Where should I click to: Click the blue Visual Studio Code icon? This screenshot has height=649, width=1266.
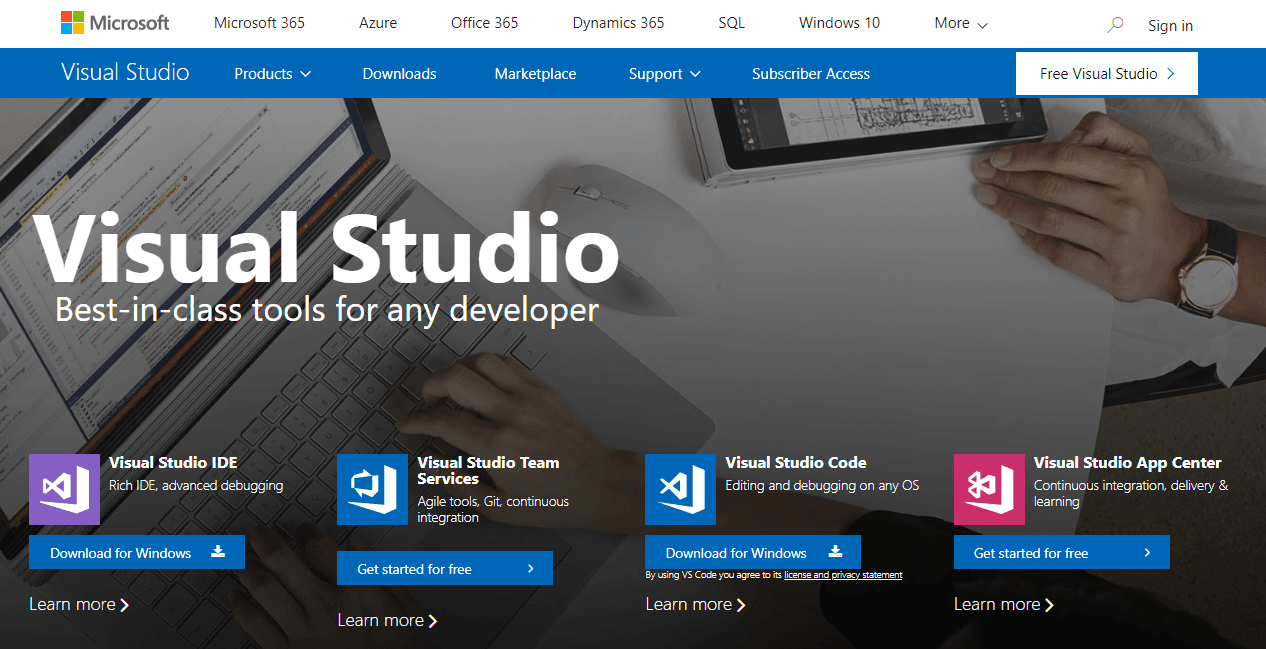[x=680, y=489]
